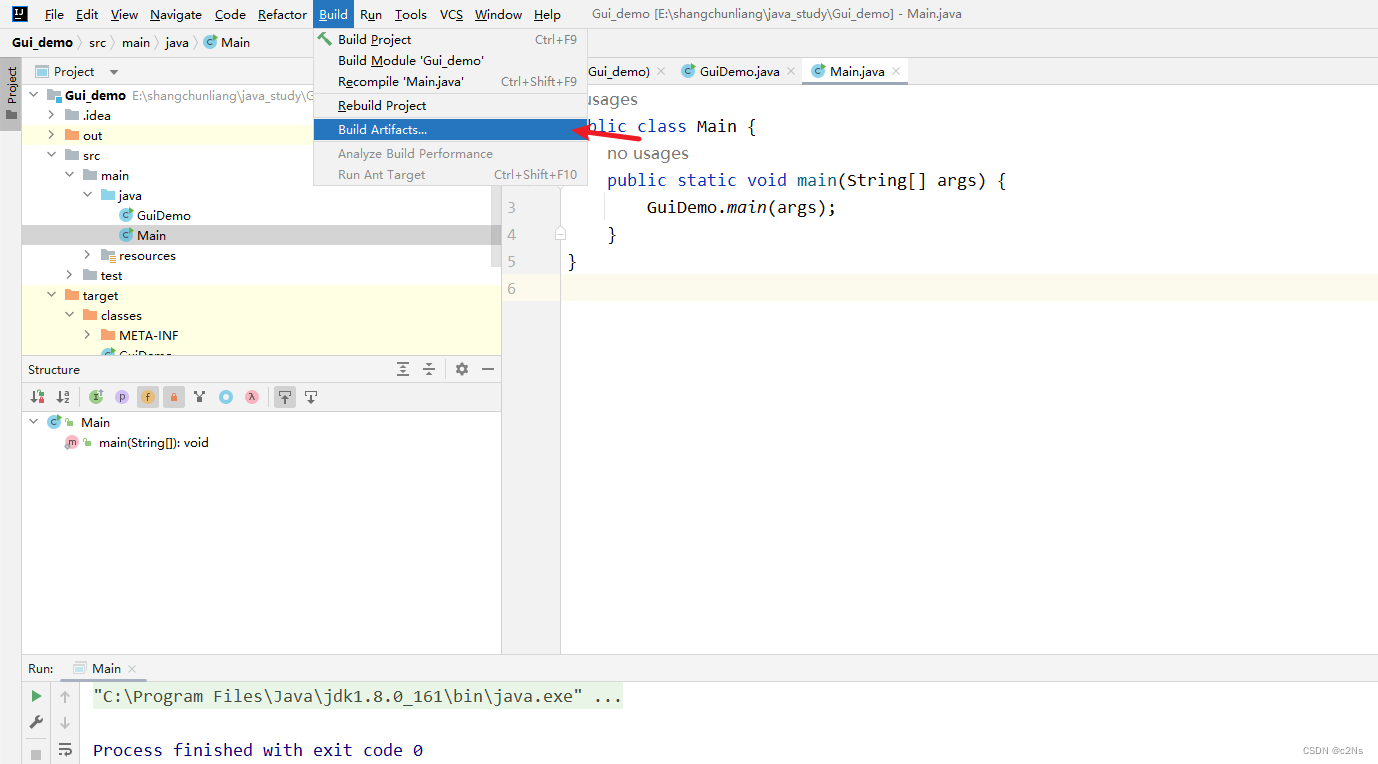This screenshot has width=1378, height=764.
Task: Select GuiDemo class in project tree
Action: (163, 215)
